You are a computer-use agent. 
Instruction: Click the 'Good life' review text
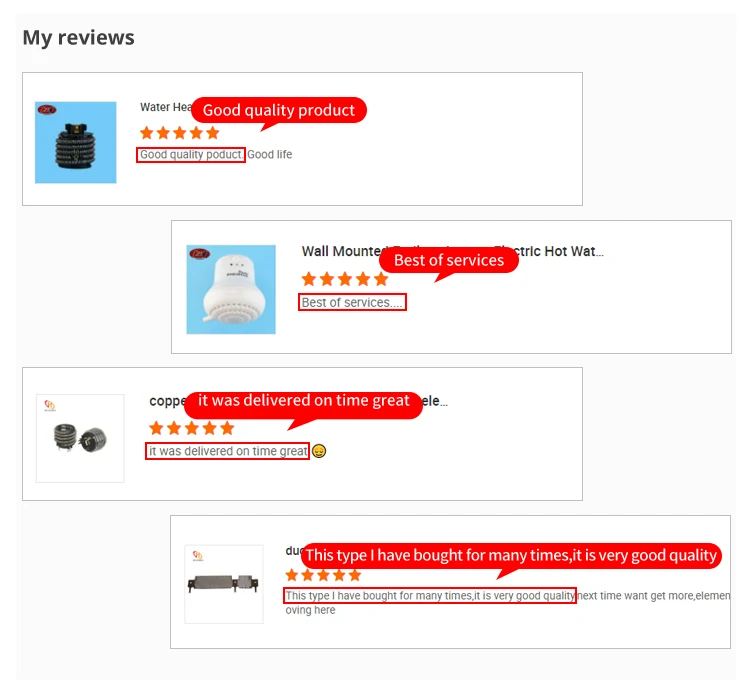click(269, 154)
